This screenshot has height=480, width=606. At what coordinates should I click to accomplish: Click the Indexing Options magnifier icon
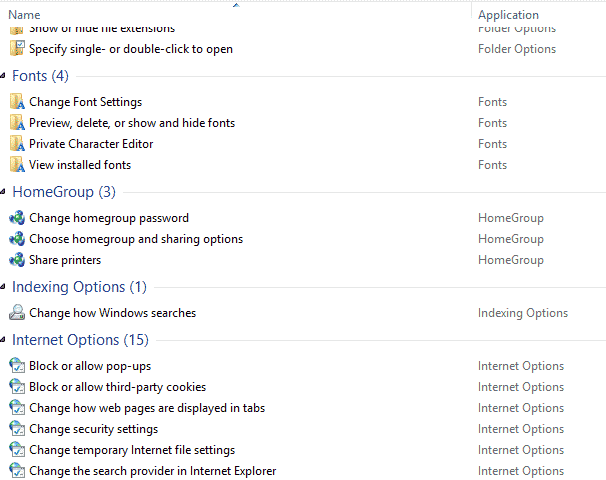[x=16, y=313]
